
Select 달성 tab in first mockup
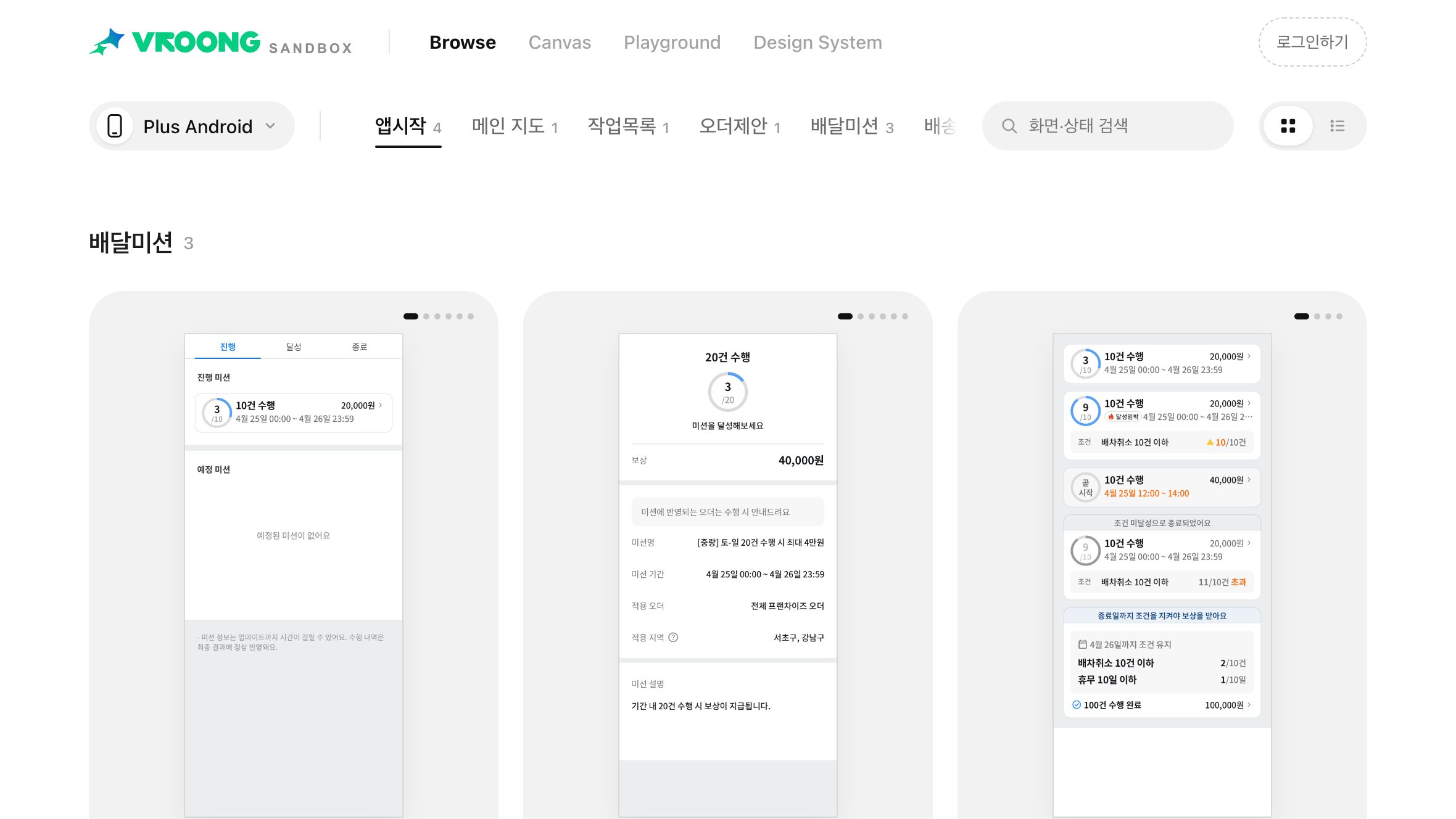[294, 347]
